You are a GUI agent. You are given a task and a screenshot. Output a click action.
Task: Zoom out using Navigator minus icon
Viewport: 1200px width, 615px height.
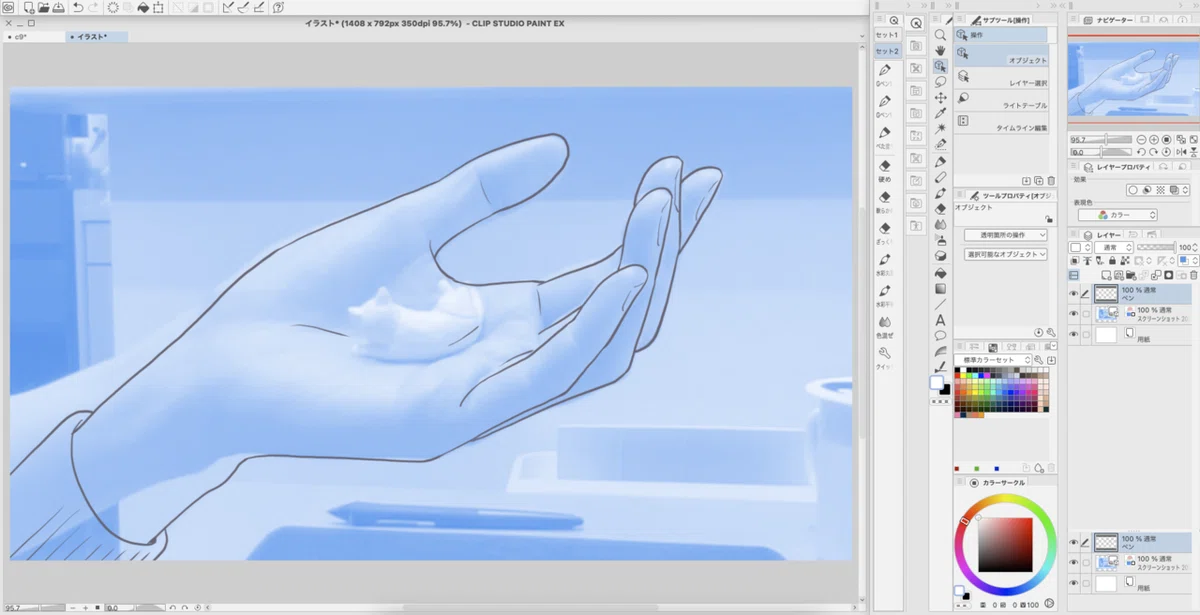(1140, 140)
